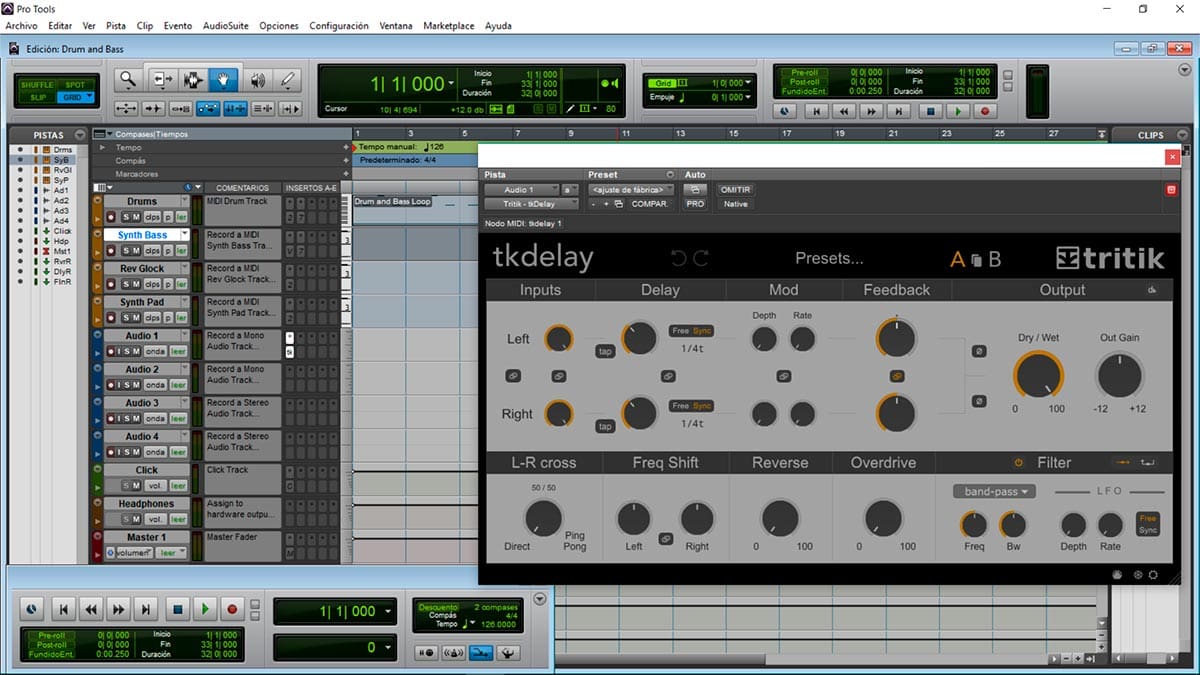Click the red plugin target icon
This screenshot has height=675, width=1200.
point(1172,189)
